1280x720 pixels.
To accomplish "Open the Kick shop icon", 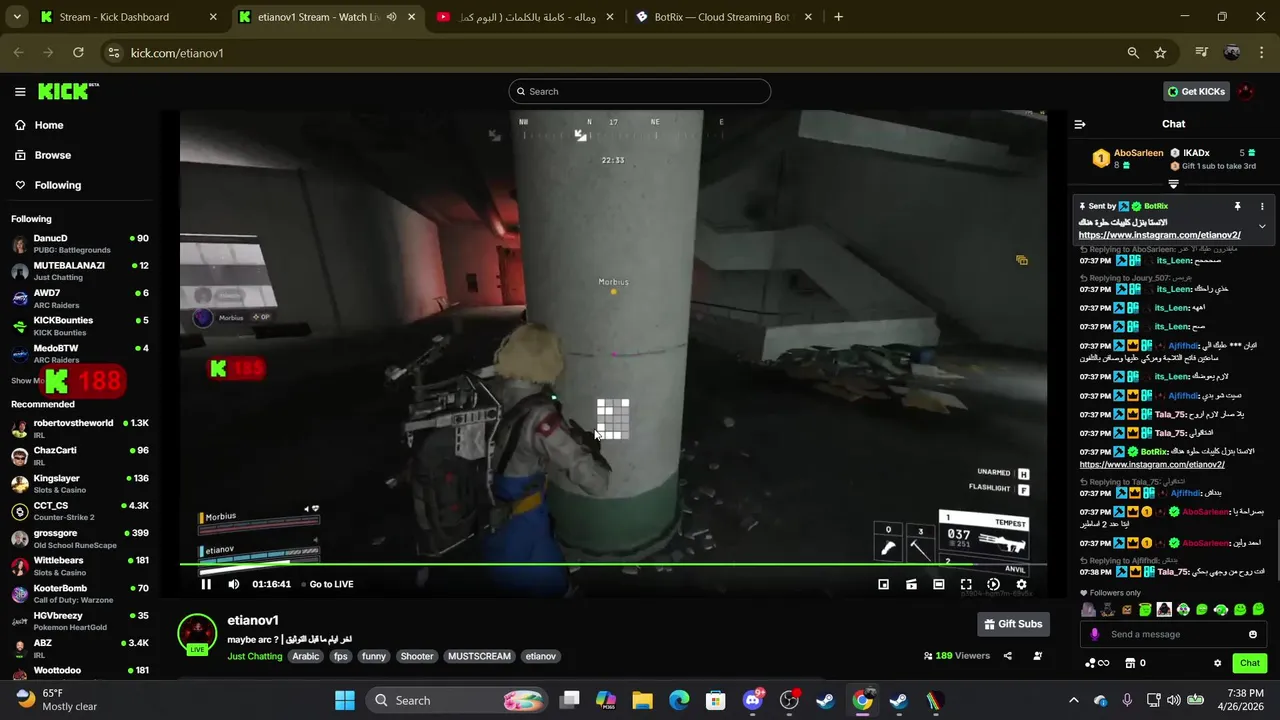I will 1130,663.
